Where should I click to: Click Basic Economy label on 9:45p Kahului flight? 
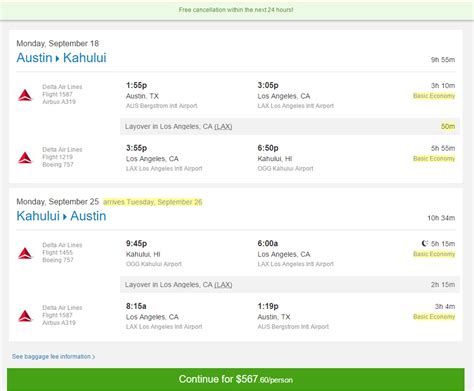(434, 254)
